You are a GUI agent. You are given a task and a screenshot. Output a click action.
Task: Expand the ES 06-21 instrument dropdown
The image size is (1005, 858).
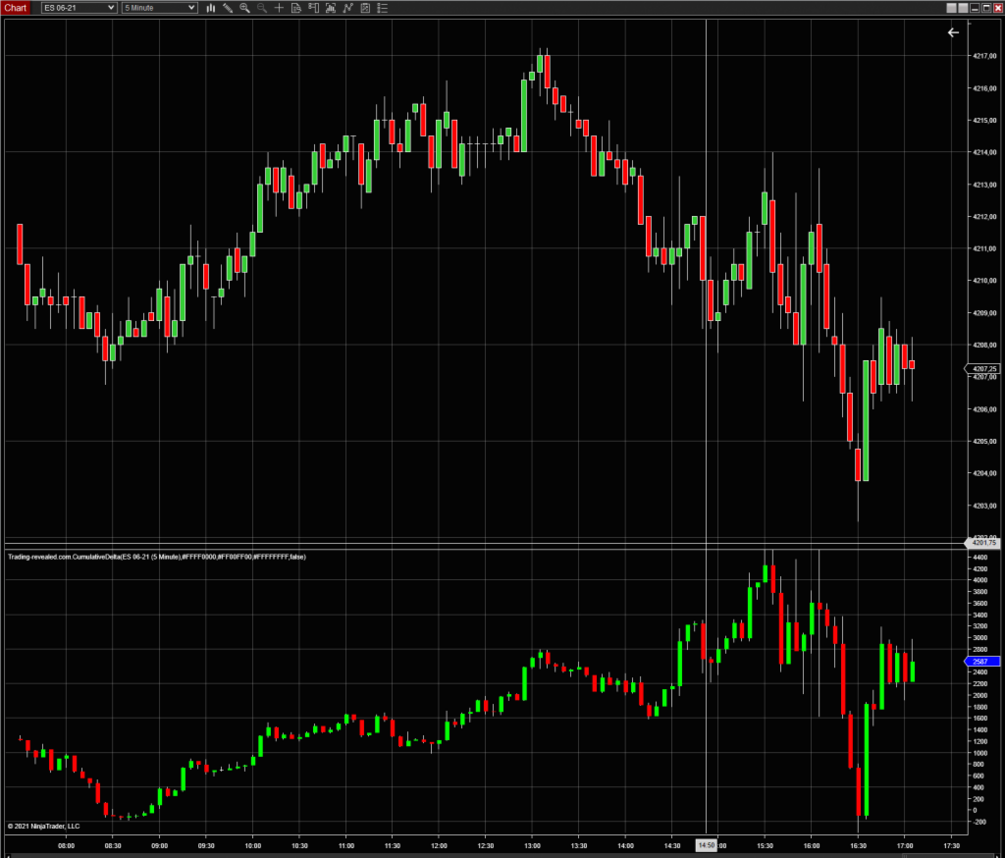click(x=79, y=8)
